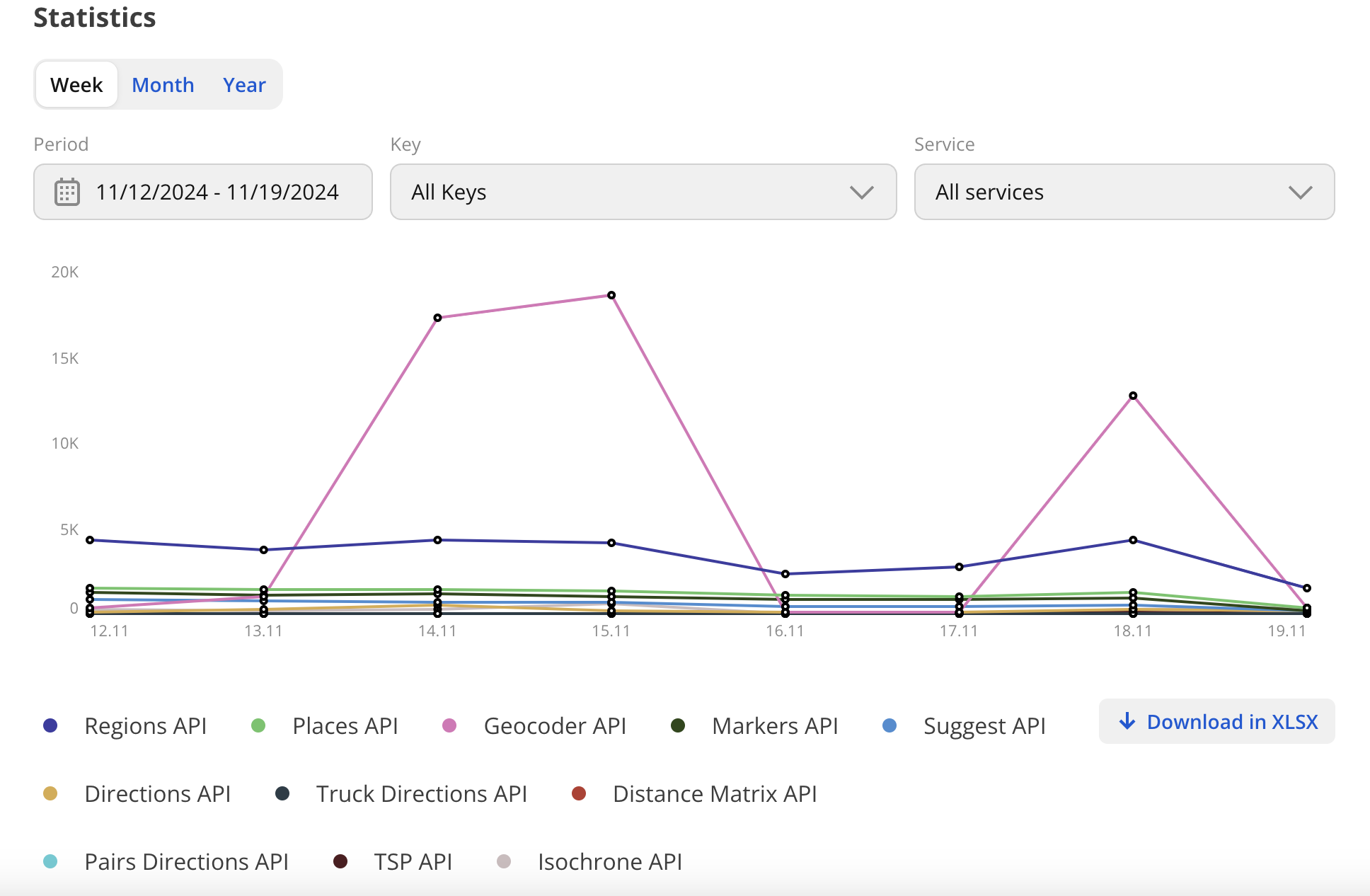Switch to the Year tab

tap(244, 85)
